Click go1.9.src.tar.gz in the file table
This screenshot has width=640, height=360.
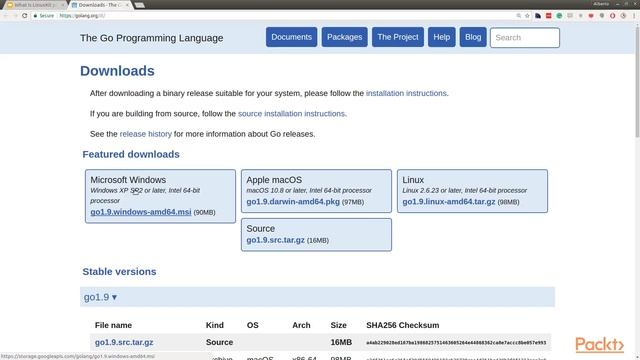click(x=124, y=342)
